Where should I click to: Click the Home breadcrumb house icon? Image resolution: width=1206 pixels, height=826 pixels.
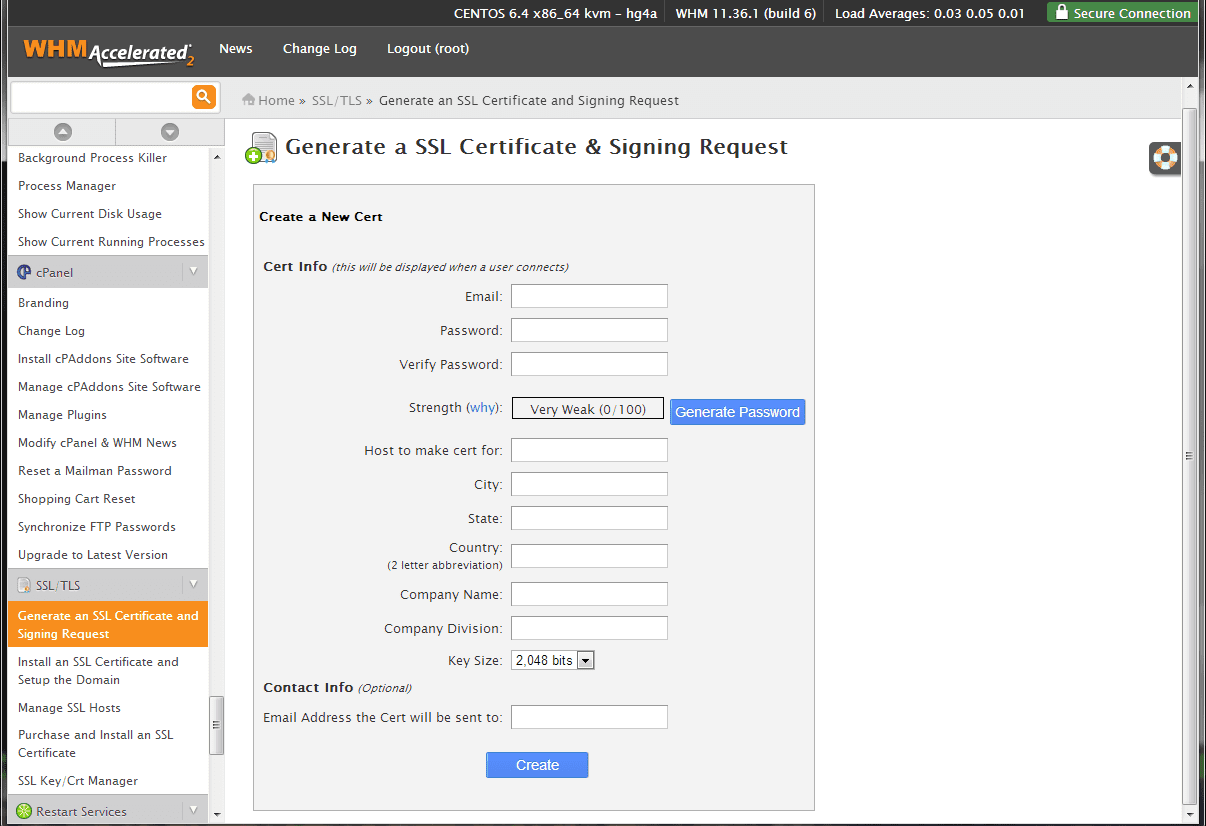point(248,100)
